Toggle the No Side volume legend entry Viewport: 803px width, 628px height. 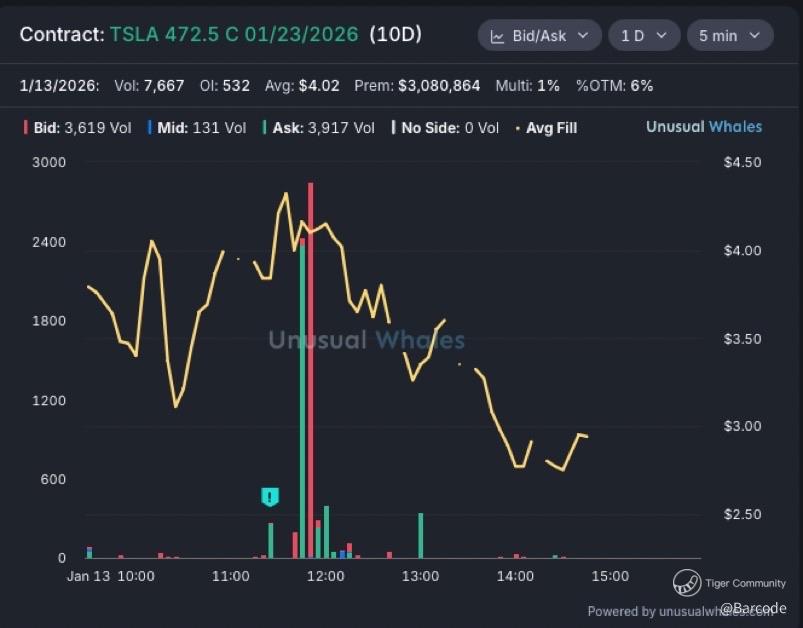[445, 128]
